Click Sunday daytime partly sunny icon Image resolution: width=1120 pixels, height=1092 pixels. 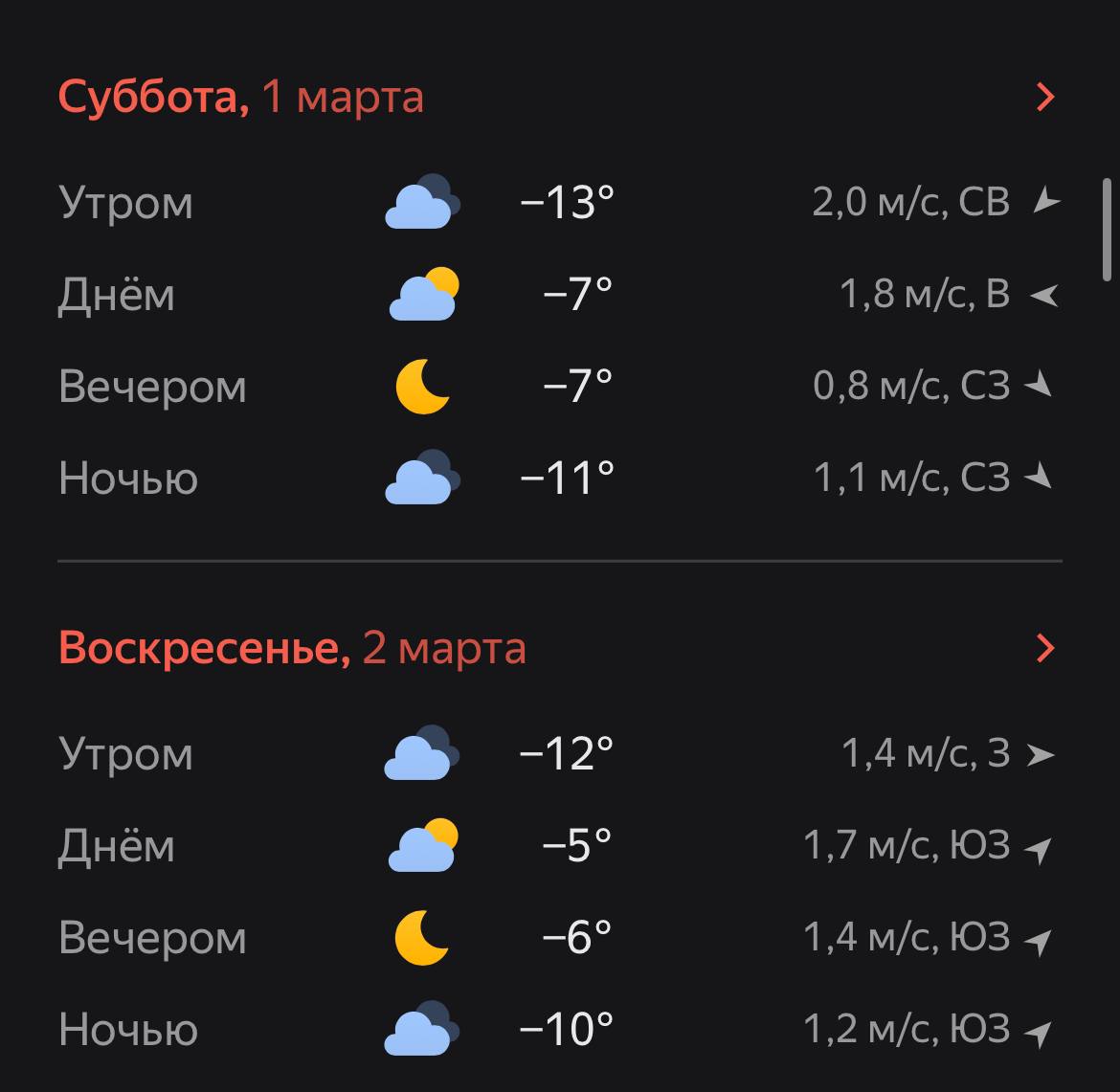pos(422,845)
